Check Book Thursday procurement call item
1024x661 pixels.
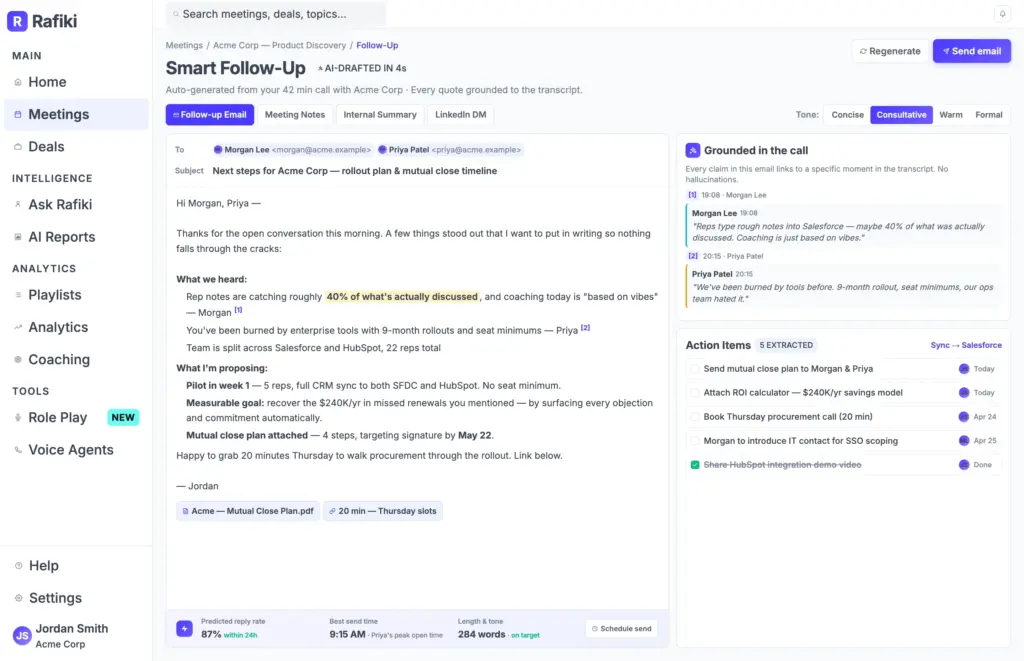pyautogui.click(x=695, y=417)
